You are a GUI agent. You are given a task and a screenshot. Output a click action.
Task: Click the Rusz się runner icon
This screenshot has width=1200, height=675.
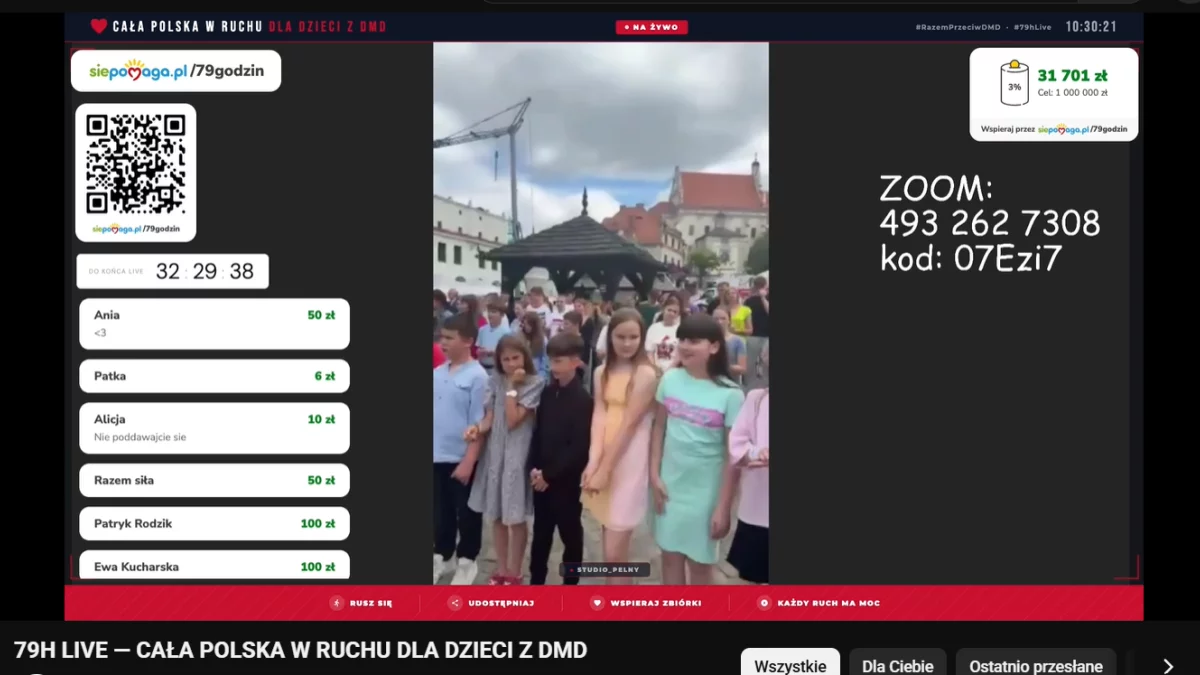(337, 603)
